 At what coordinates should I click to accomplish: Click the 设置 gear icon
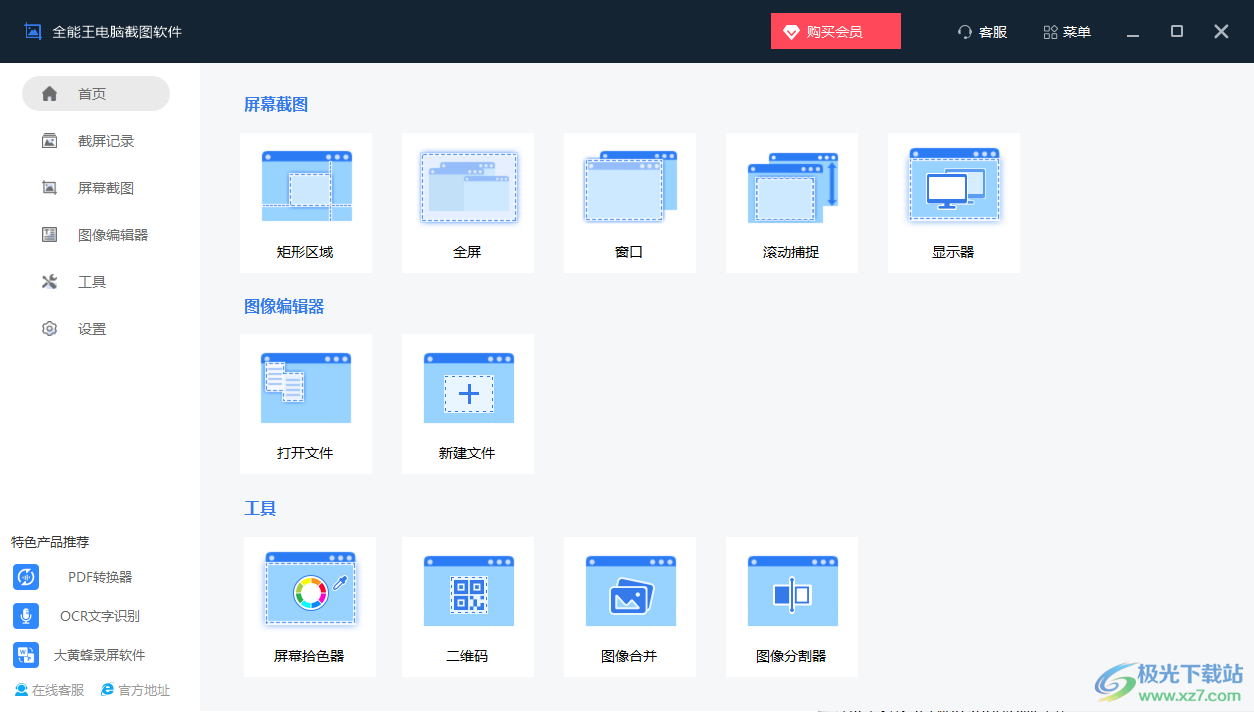click(49, 329)
